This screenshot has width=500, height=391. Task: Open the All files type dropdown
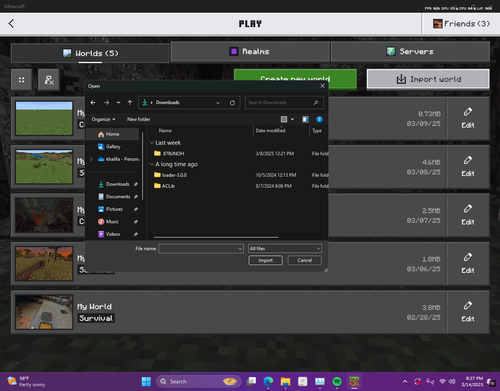[285, 249]
